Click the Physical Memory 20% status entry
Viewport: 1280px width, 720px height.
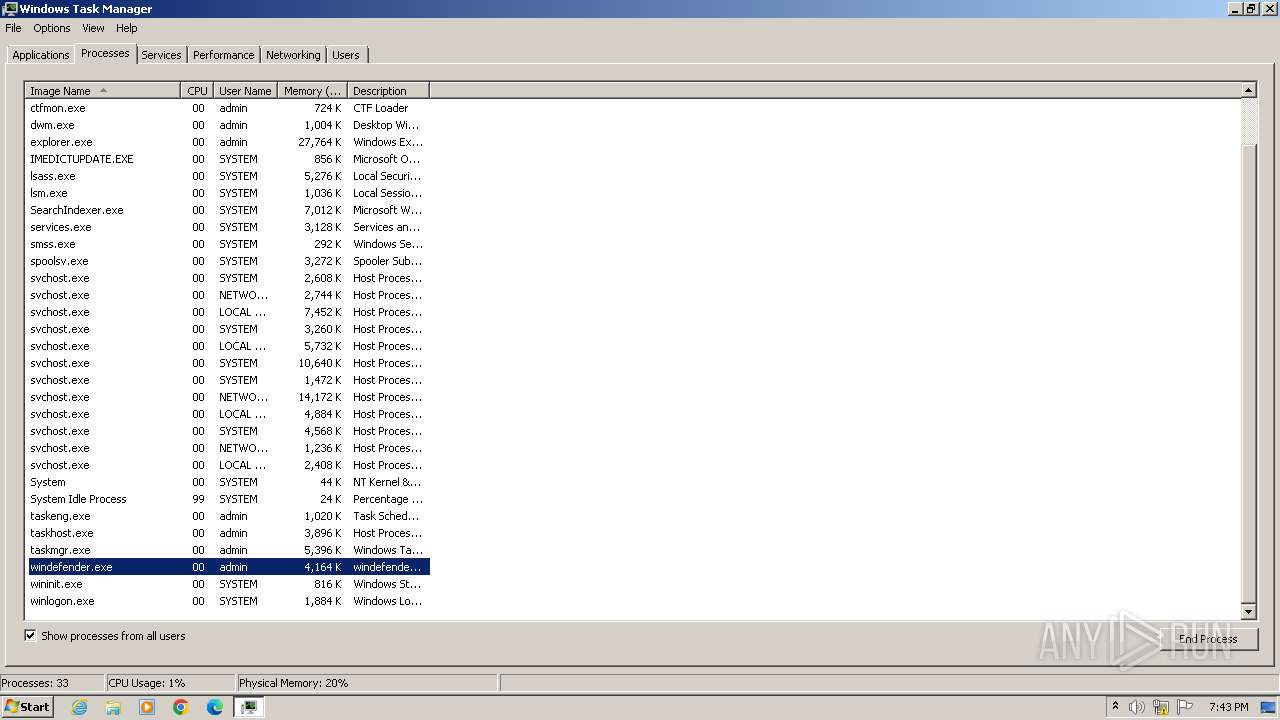(x=366, y=683)
